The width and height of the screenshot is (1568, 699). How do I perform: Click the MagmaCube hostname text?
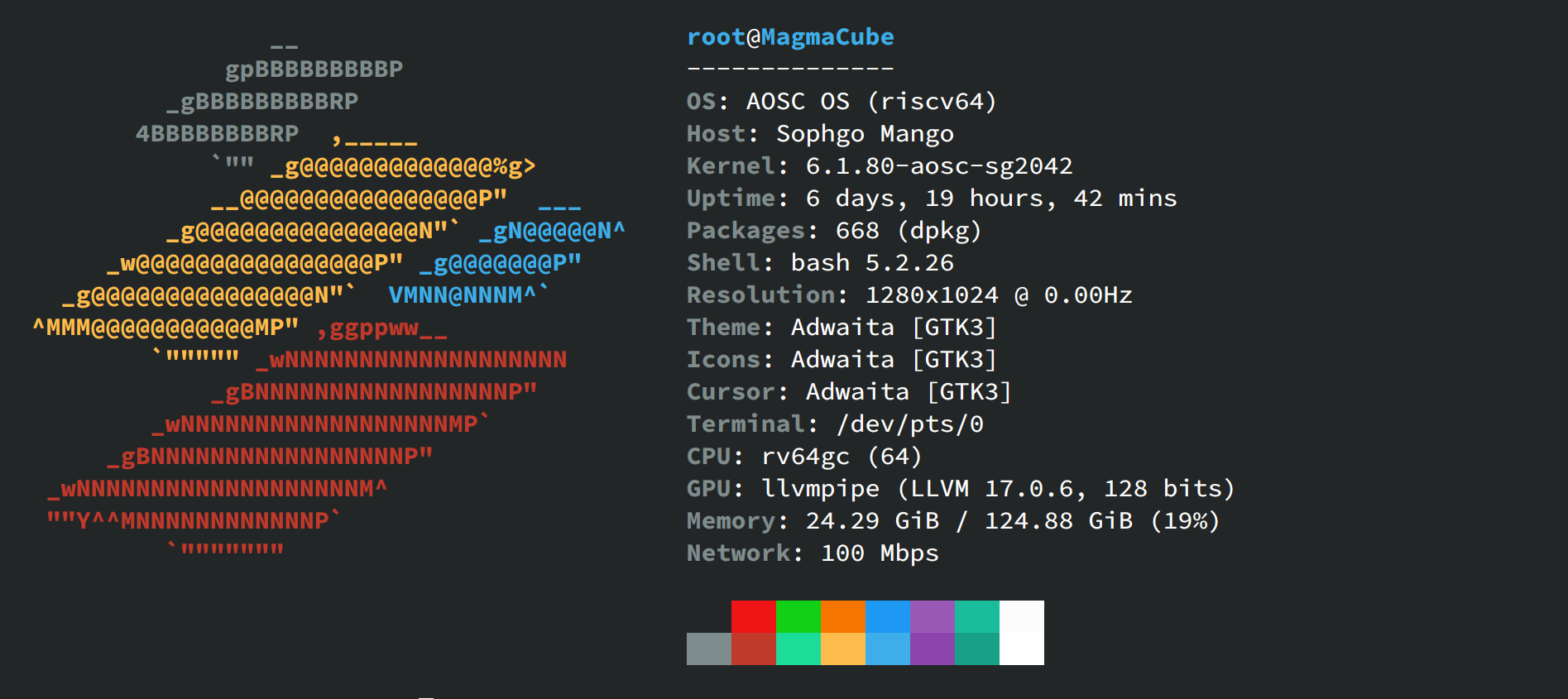(x=827, y=37)
